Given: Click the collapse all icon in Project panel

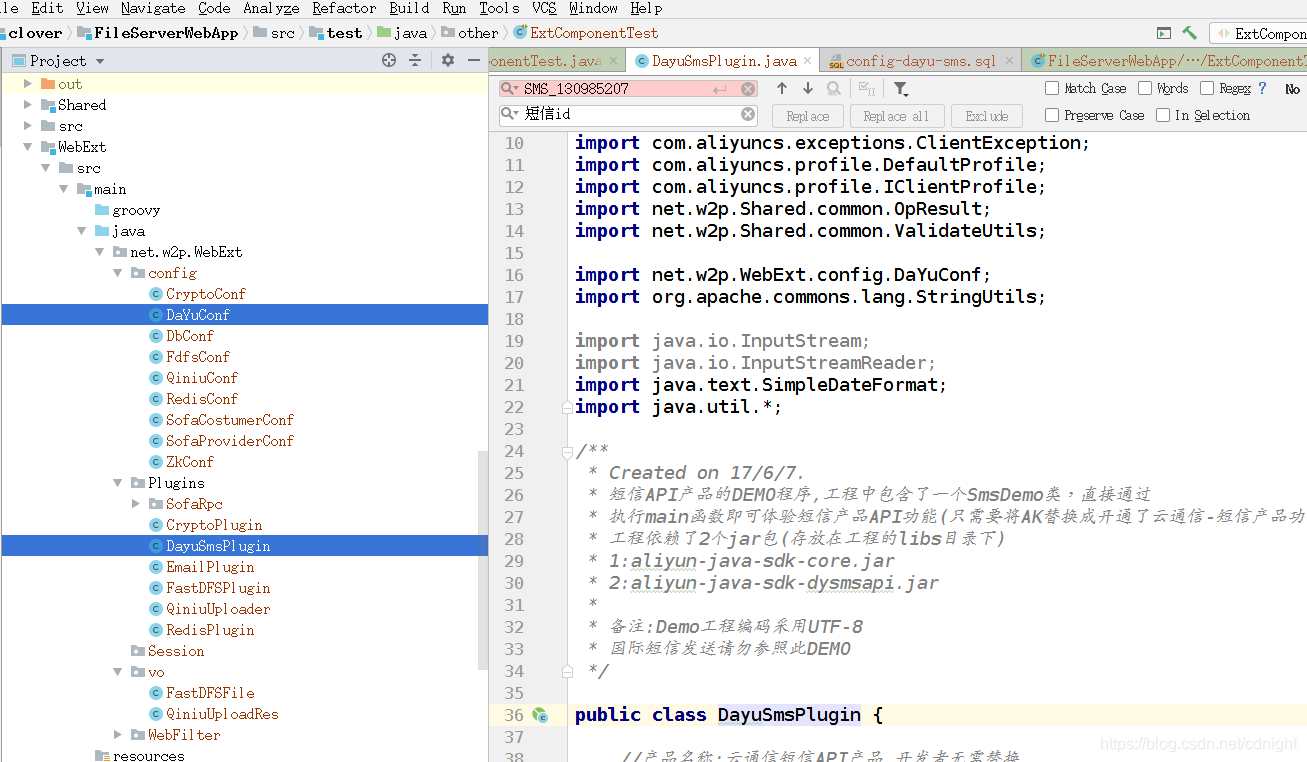Looking at the screenshot, I should click(x=416, y=60).
